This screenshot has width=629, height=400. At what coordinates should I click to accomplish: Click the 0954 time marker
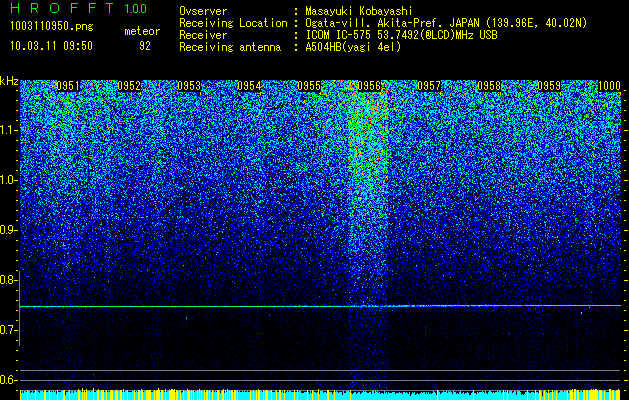(x=249, y=86)
